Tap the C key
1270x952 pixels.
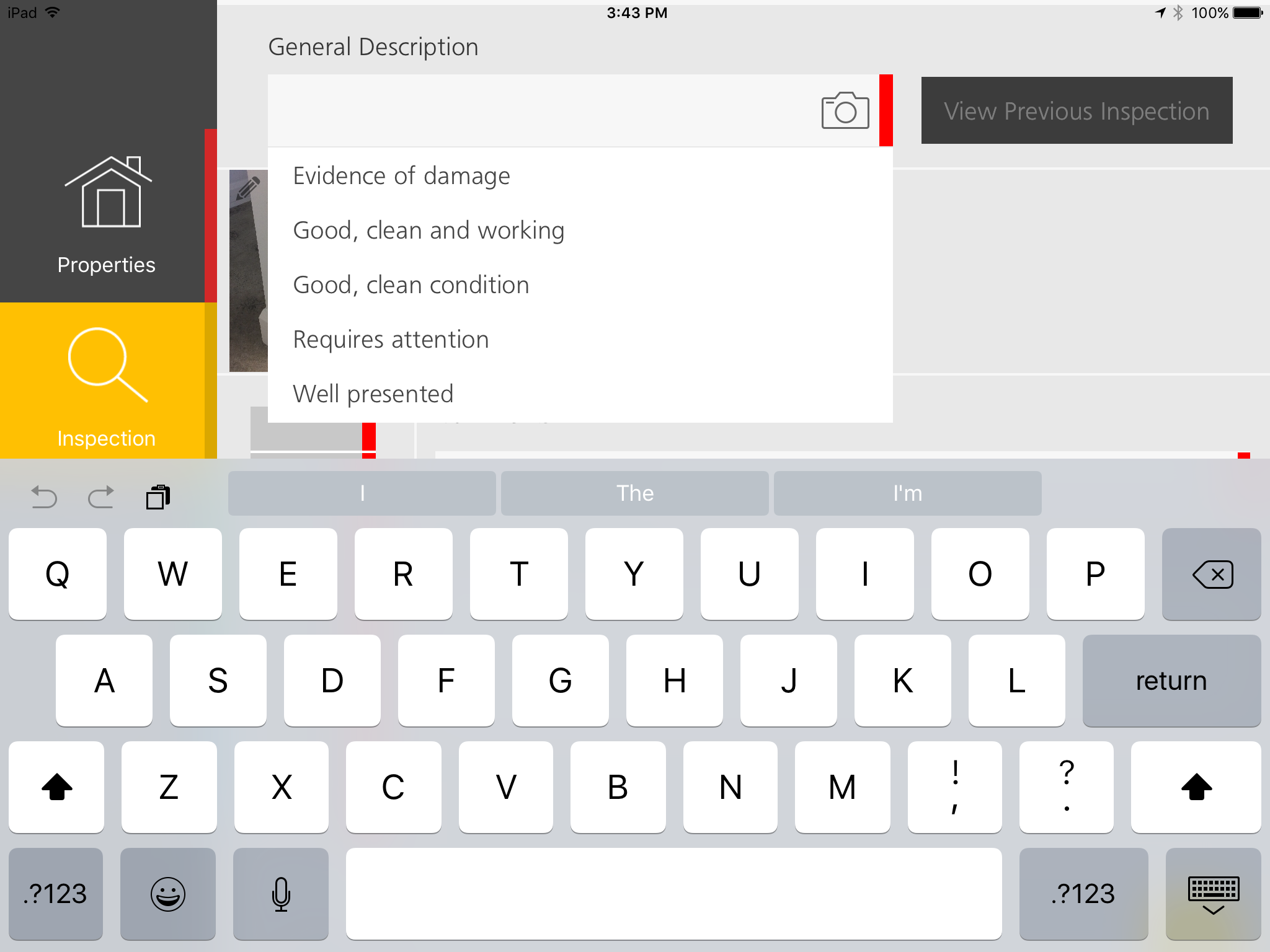pyautogui.click(x=394, y=787)
